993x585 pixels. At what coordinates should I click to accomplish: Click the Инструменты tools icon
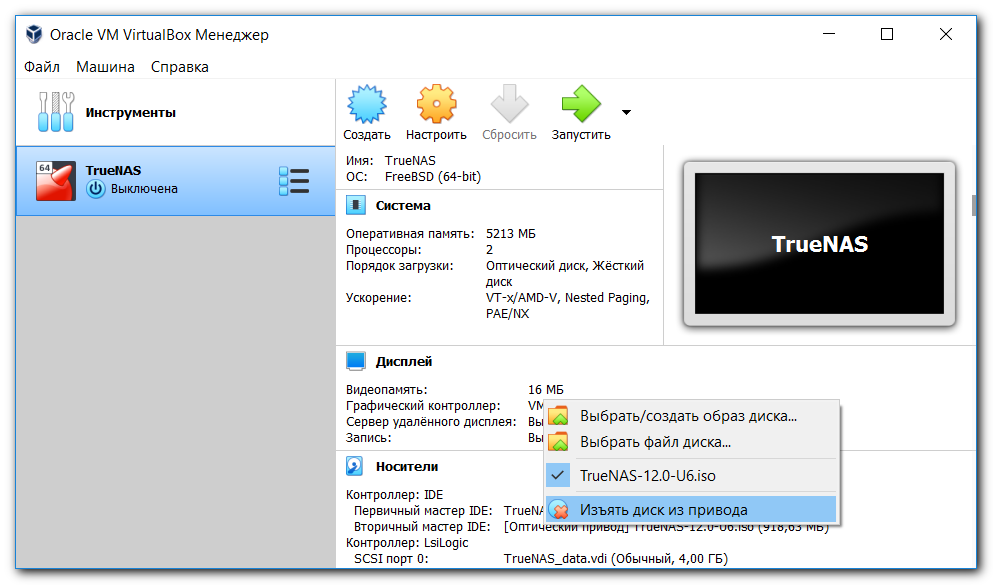tap(56, 112)
